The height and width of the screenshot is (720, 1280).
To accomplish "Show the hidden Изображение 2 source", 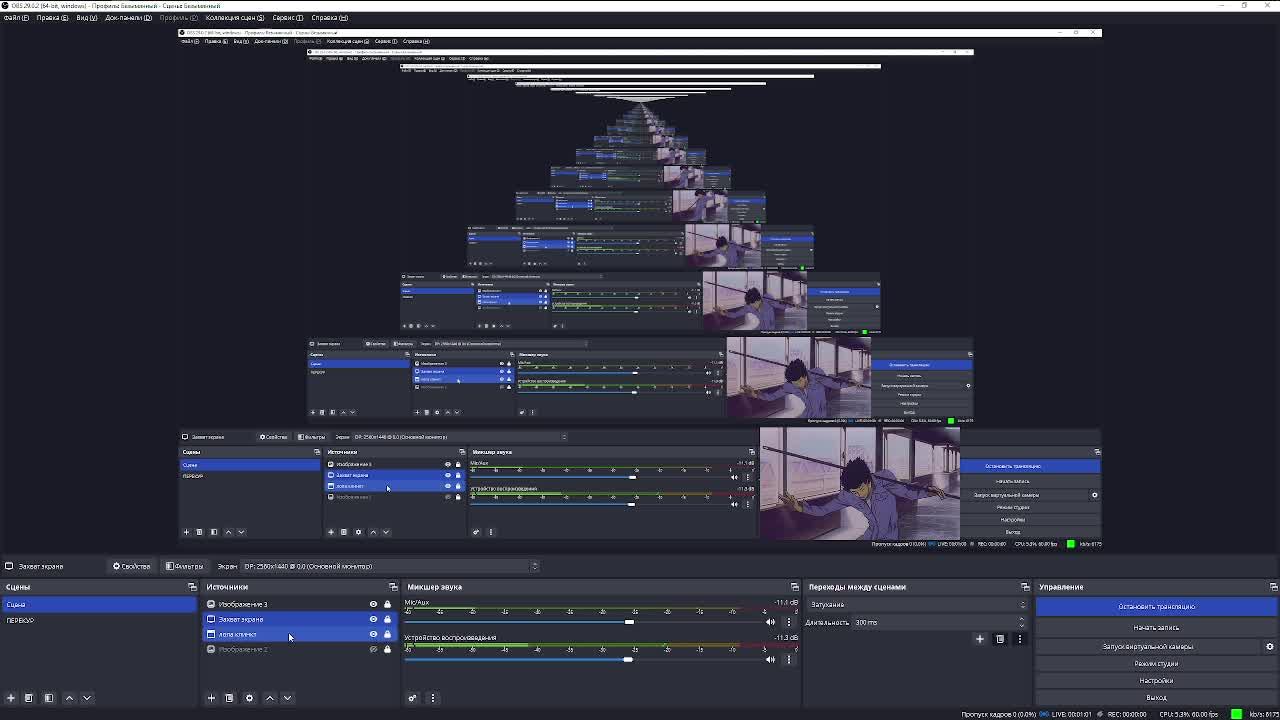I will click(374, 649).
